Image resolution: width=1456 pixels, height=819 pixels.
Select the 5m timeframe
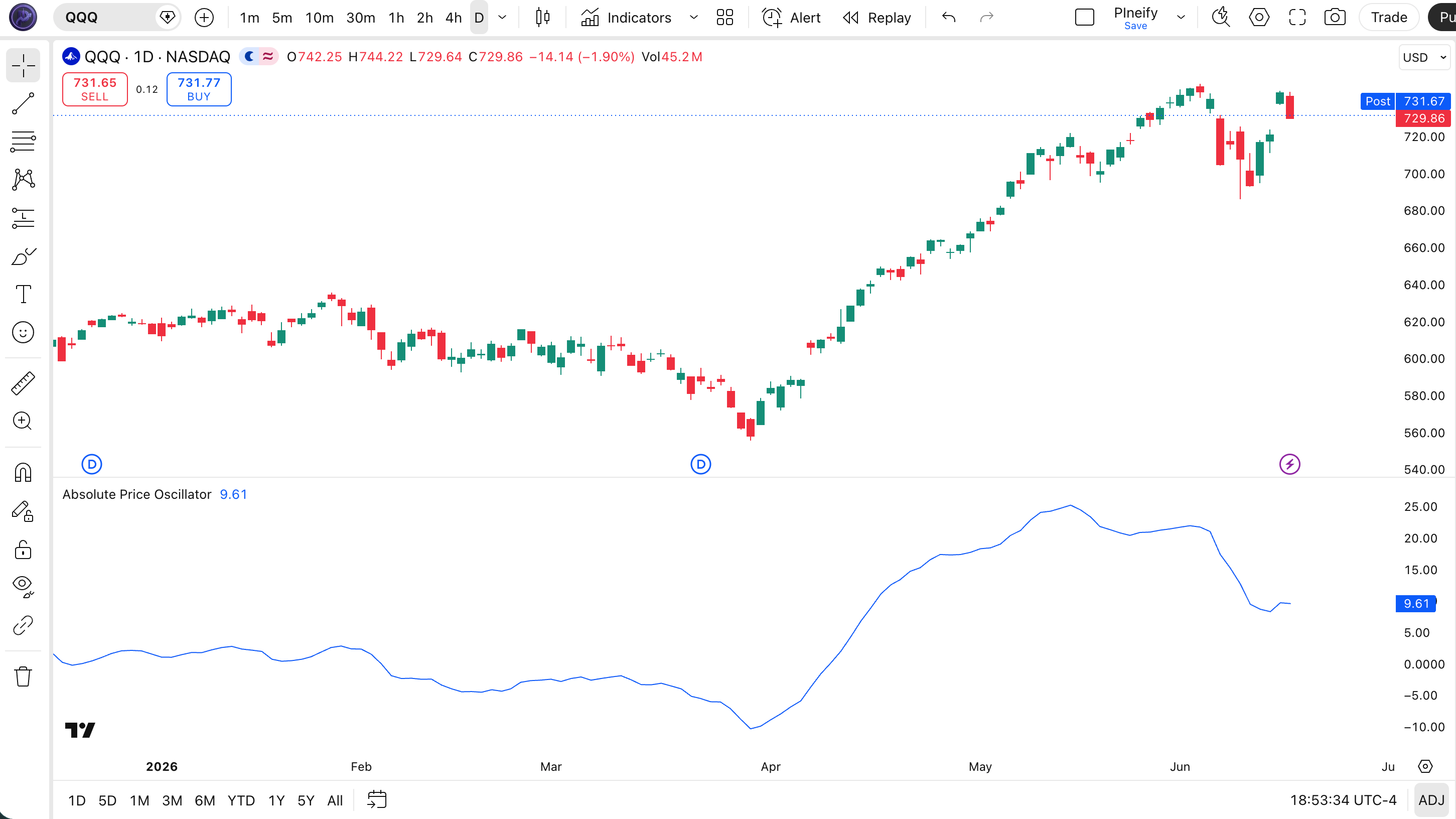point(282,18)
